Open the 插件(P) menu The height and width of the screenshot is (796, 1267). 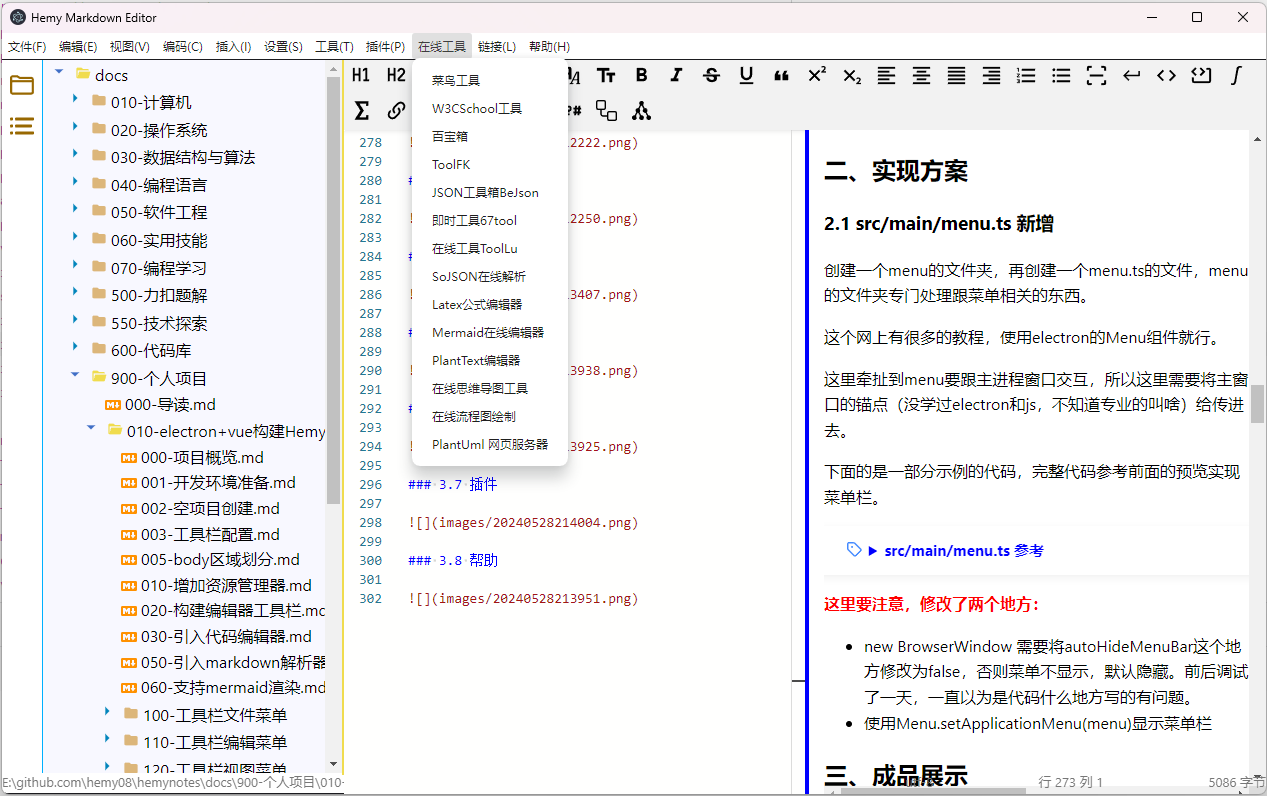click(385, 46)
